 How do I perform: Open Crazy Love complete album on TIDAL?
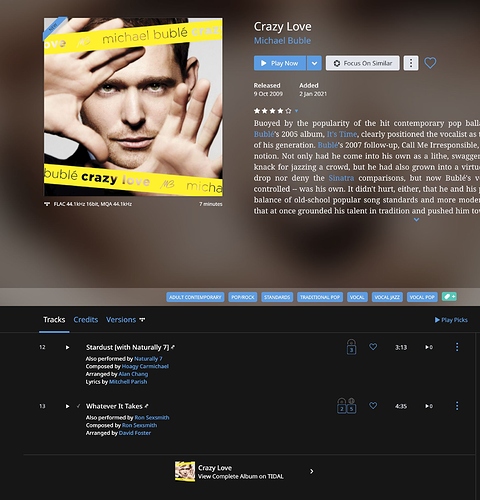click(x=244, y=472)
